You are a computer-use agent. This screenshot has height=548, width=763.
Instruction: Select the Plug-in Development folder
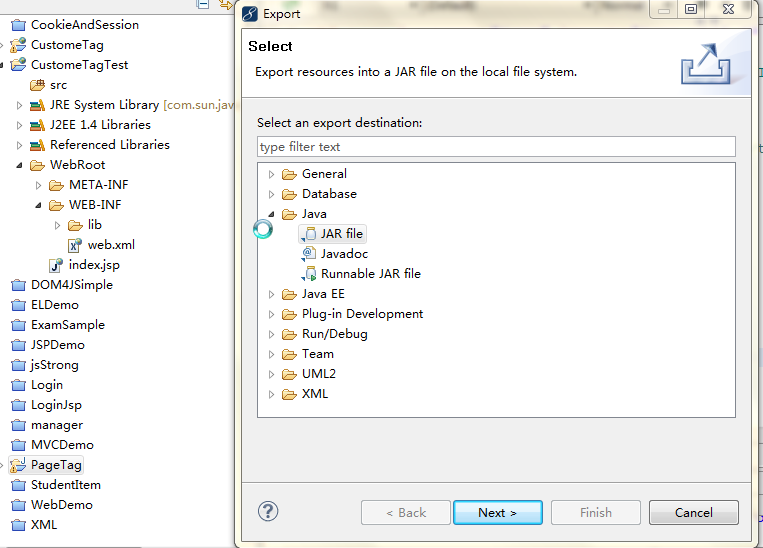pos(362,314)
